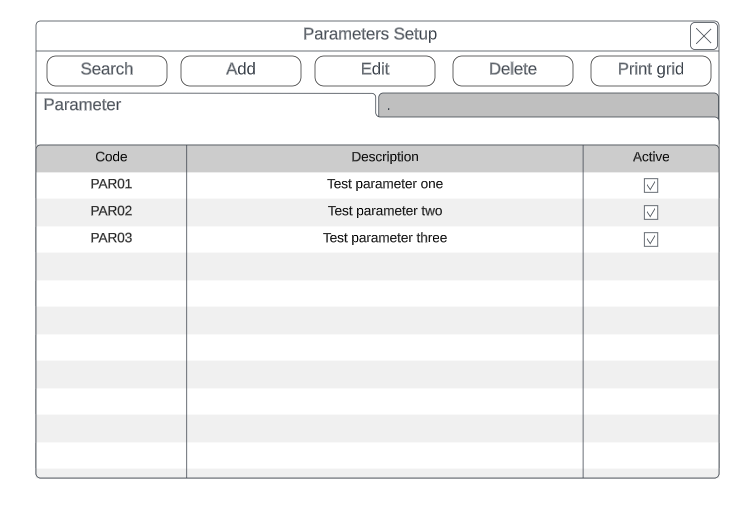Open the unlabeled gray tab
Screen dimensions: 736x506
click(548, 105)
